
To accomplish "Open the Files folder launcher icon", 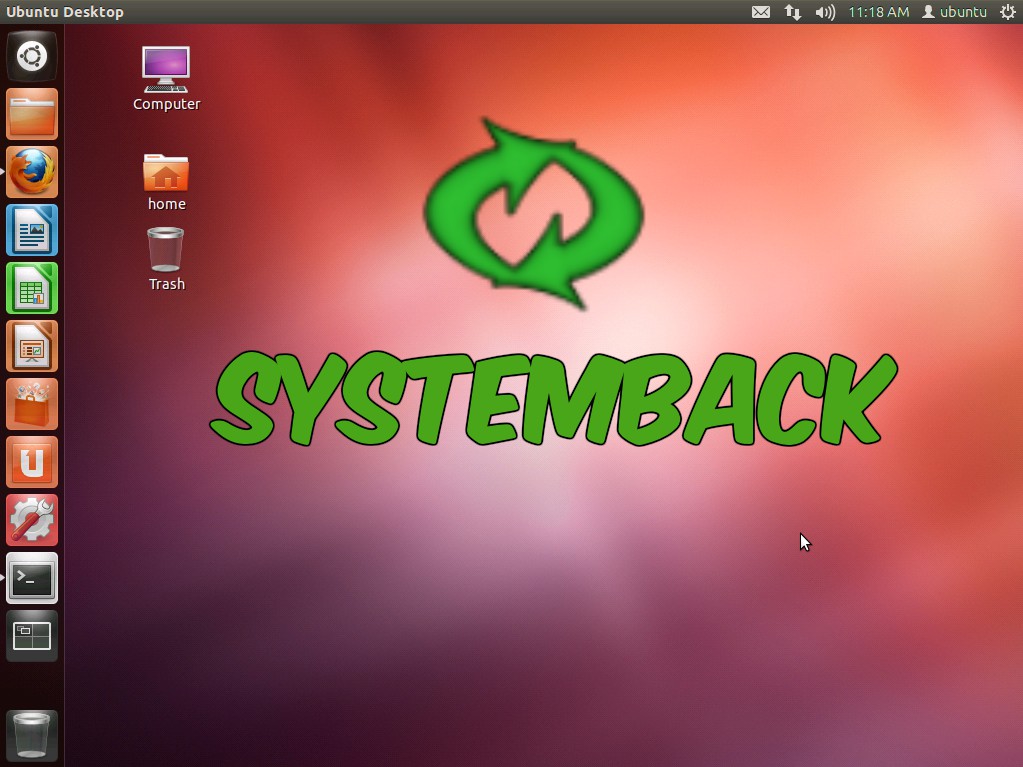I will tap(32, 114).
